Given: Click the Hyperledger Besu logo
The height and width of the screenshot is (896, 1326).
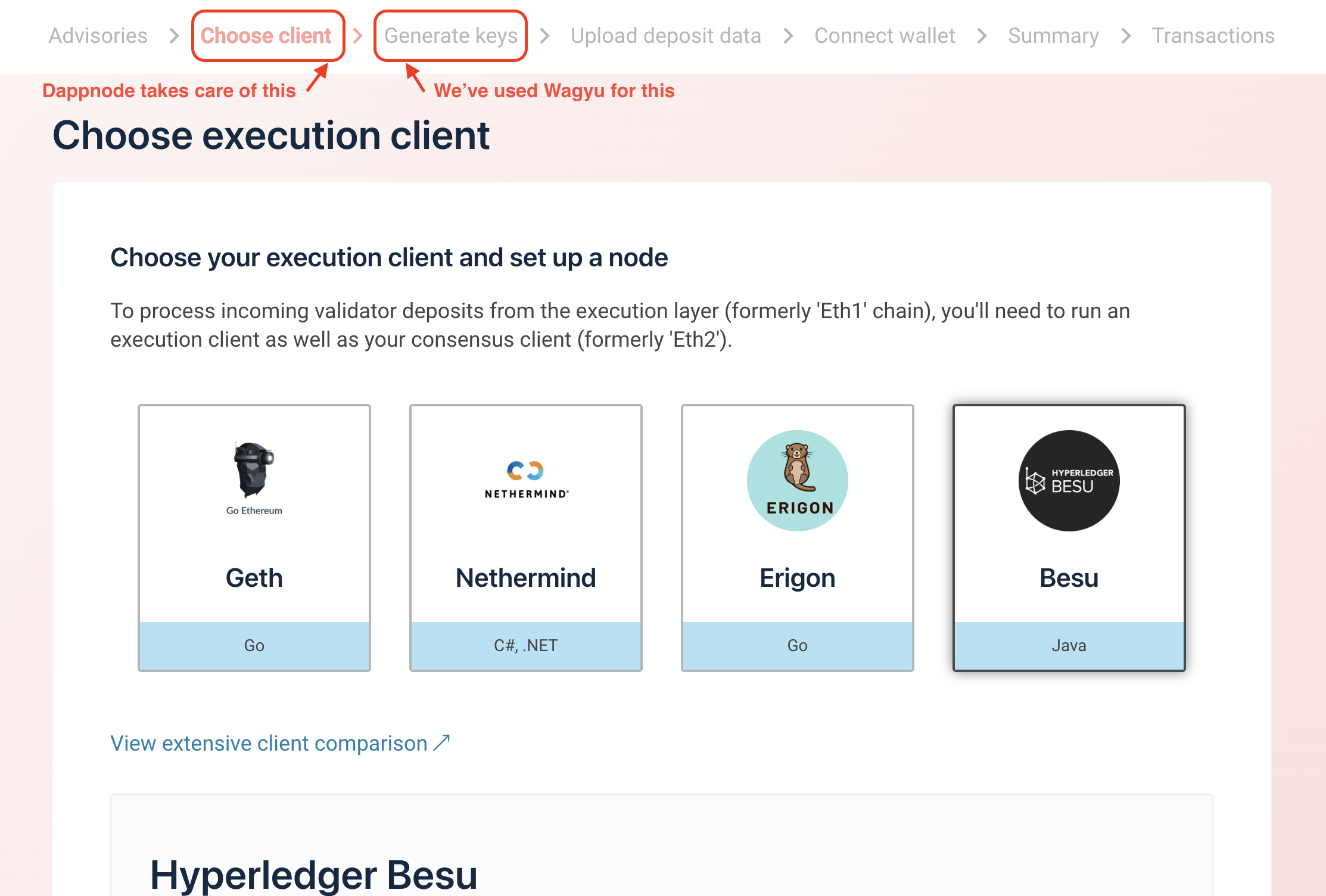Looking at the screenshot, I should click(1069, 480).
